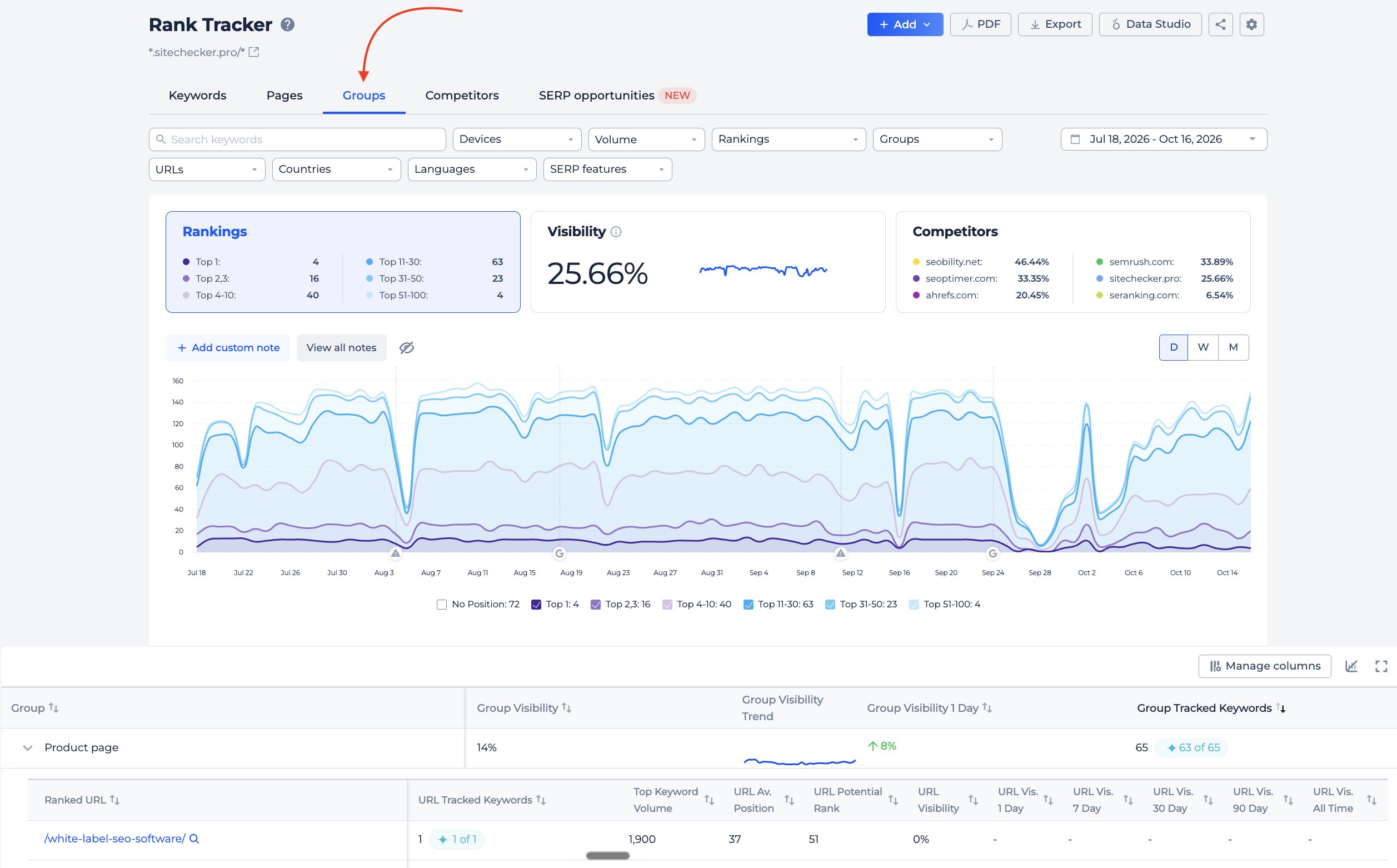This screenshot has height=868, width=1397.
Task: Open the Volume filter dropdown
Action: (x=646, y=139)
